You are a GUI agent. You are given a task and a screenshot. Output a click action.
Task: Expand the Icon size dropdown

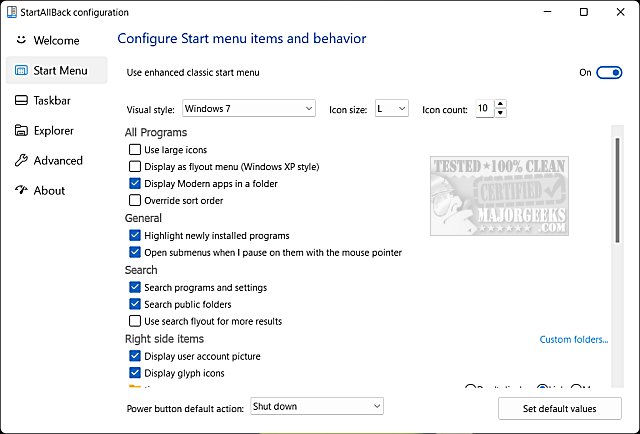click(x=390, y=108)
